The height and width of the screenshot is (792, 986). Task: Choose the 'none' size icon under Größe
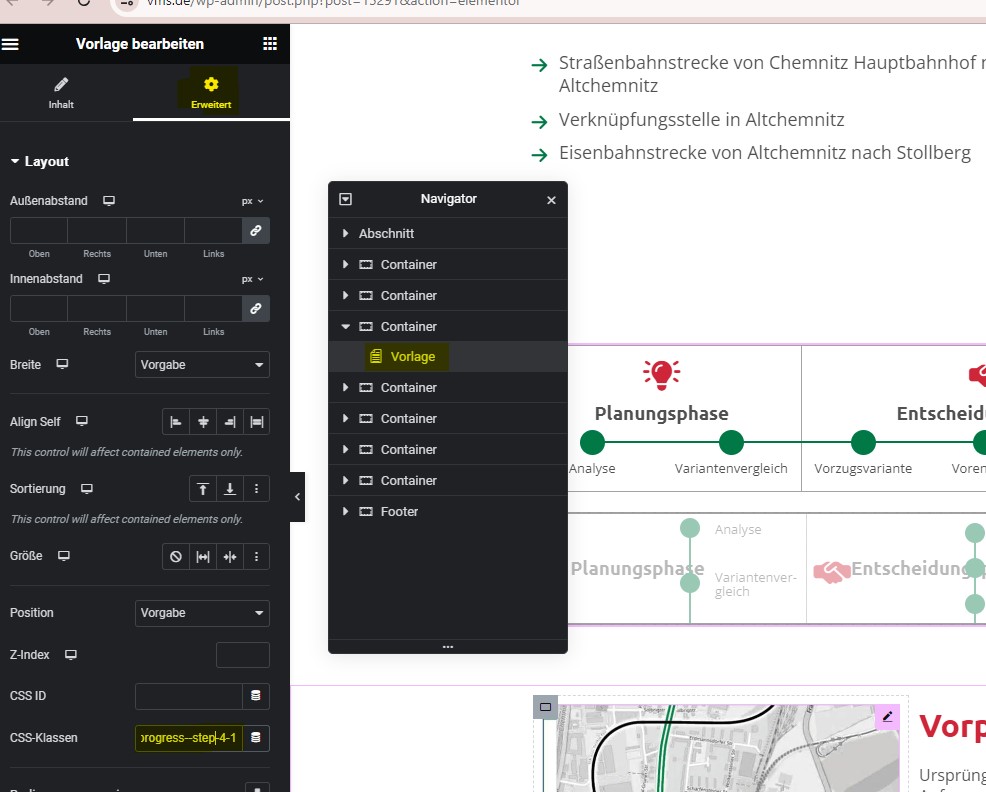pyautogui.click(x=176, y=556)
